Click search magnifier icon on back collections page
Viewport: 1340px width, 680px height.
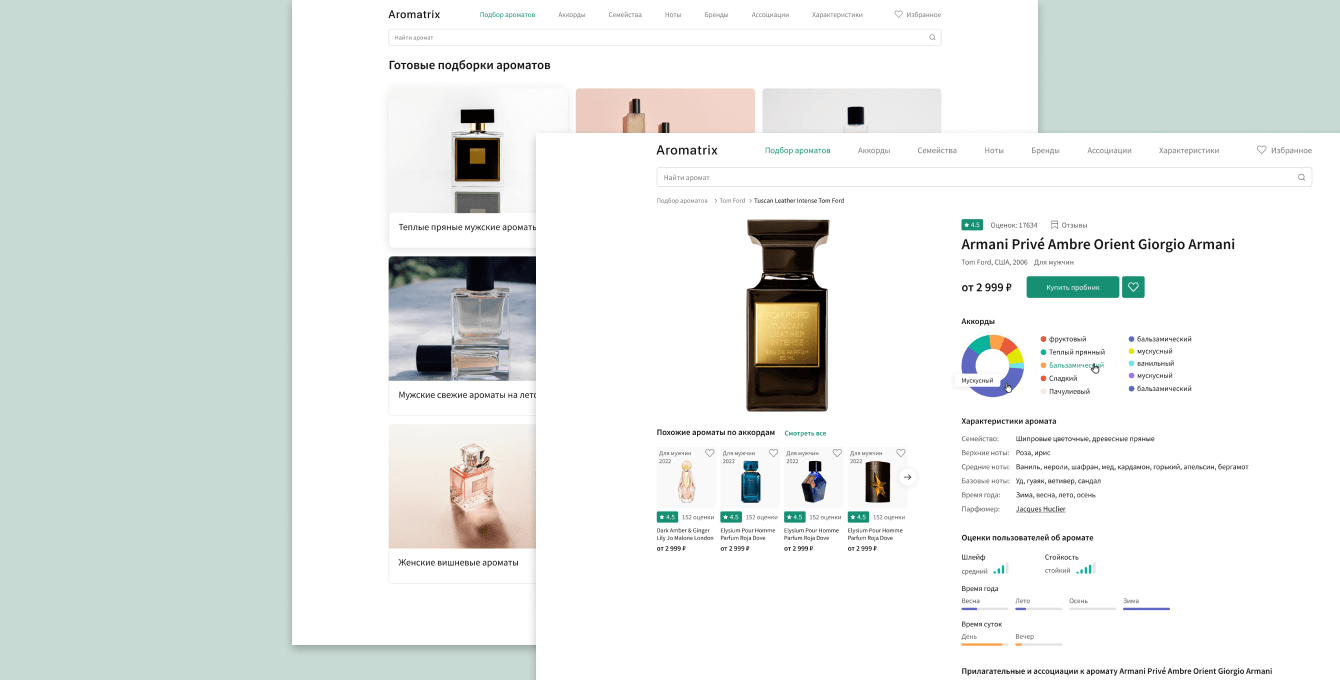click(932, 37)
